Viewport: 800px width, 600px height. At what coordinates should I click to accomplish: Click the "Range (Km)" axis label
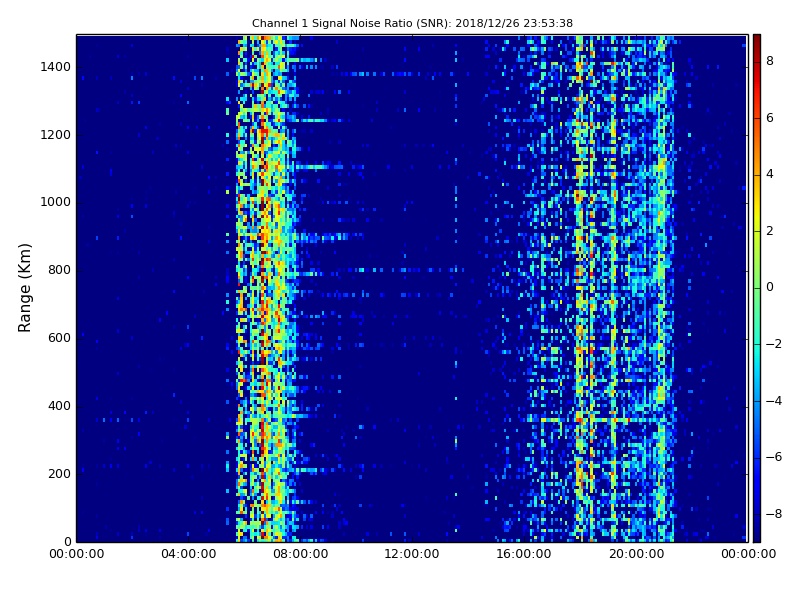click(24, 288)
